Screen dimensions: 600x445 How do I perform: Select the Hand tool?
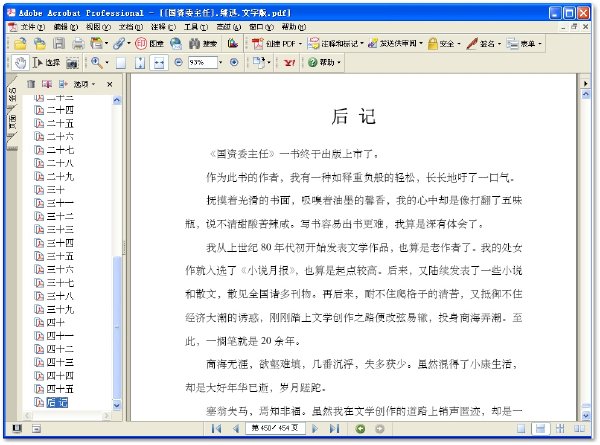(20, 62)
